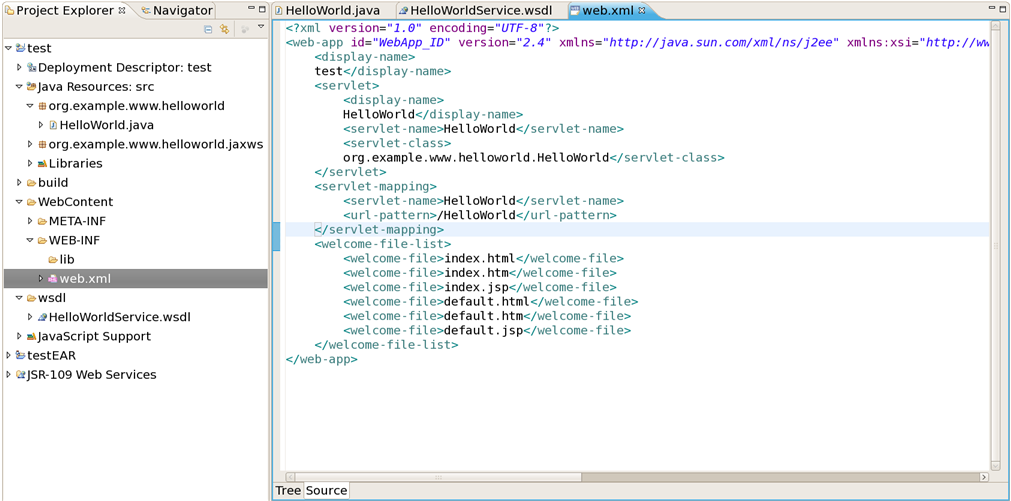The height and width of the screenshot is (501, 1011).
Task: Select the lib folder label
Action: 67,259
